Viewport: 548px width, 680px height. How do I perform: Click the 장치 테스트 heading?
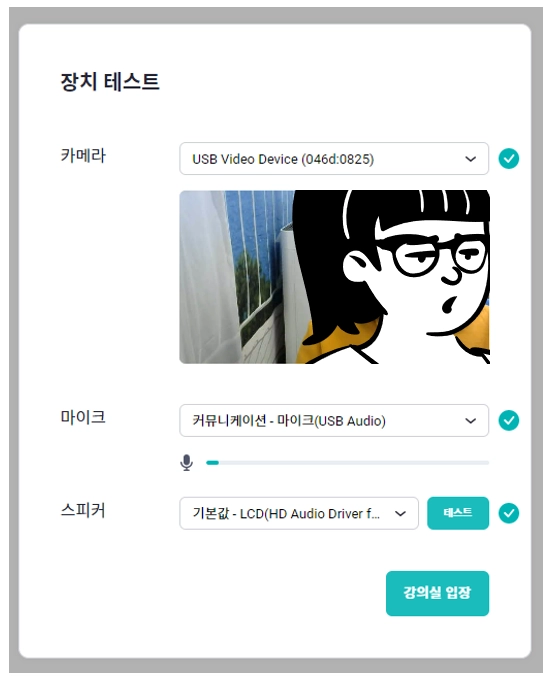click(110, 82)
